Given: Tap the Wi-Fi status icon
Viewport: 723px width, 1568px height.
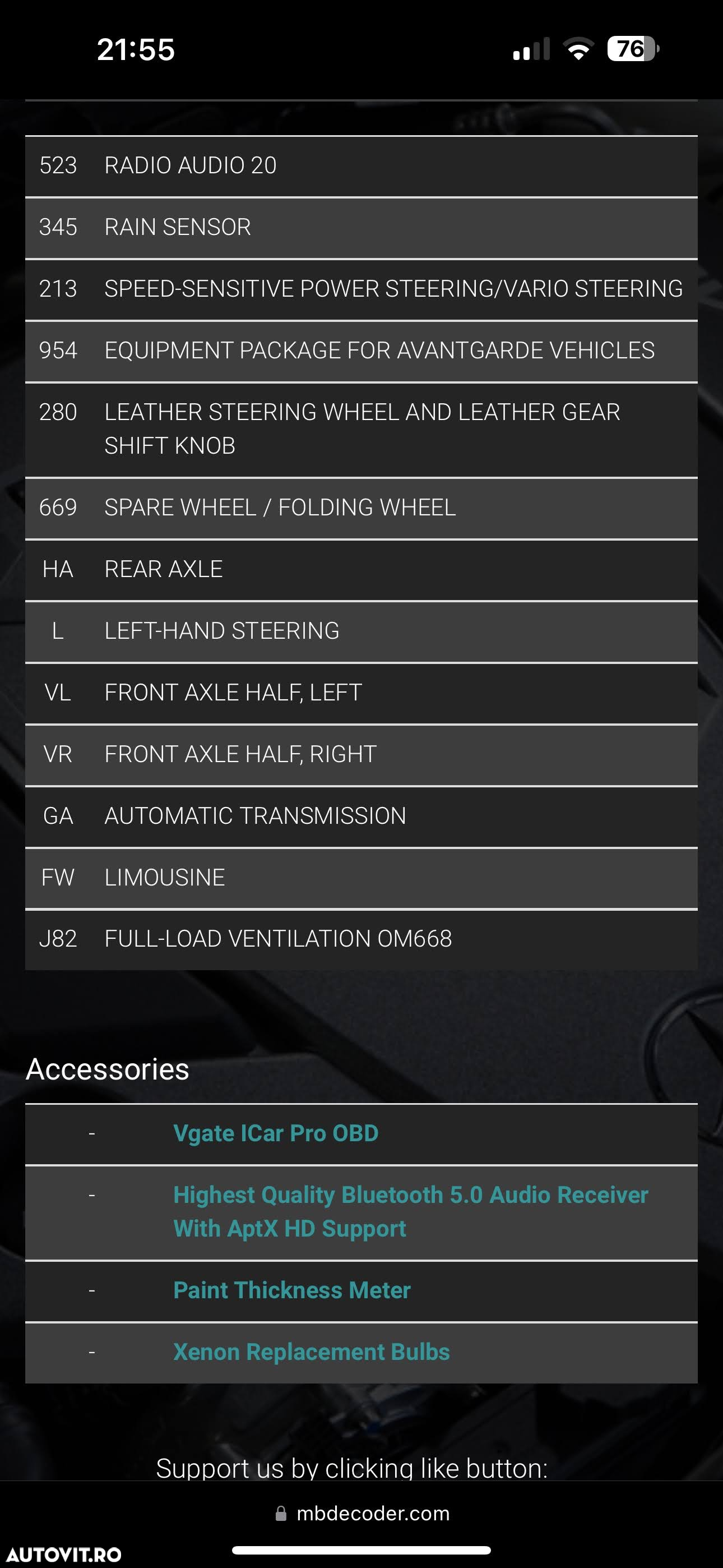Looking at the screenshot, I should coord(579,49).
